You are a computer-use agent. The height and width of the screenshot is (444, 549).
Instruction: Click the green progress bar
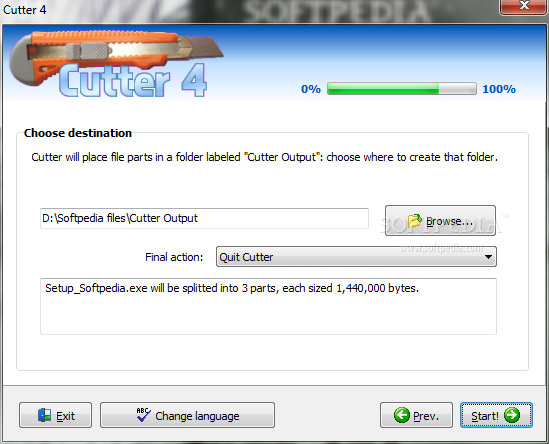click(402, 89)
